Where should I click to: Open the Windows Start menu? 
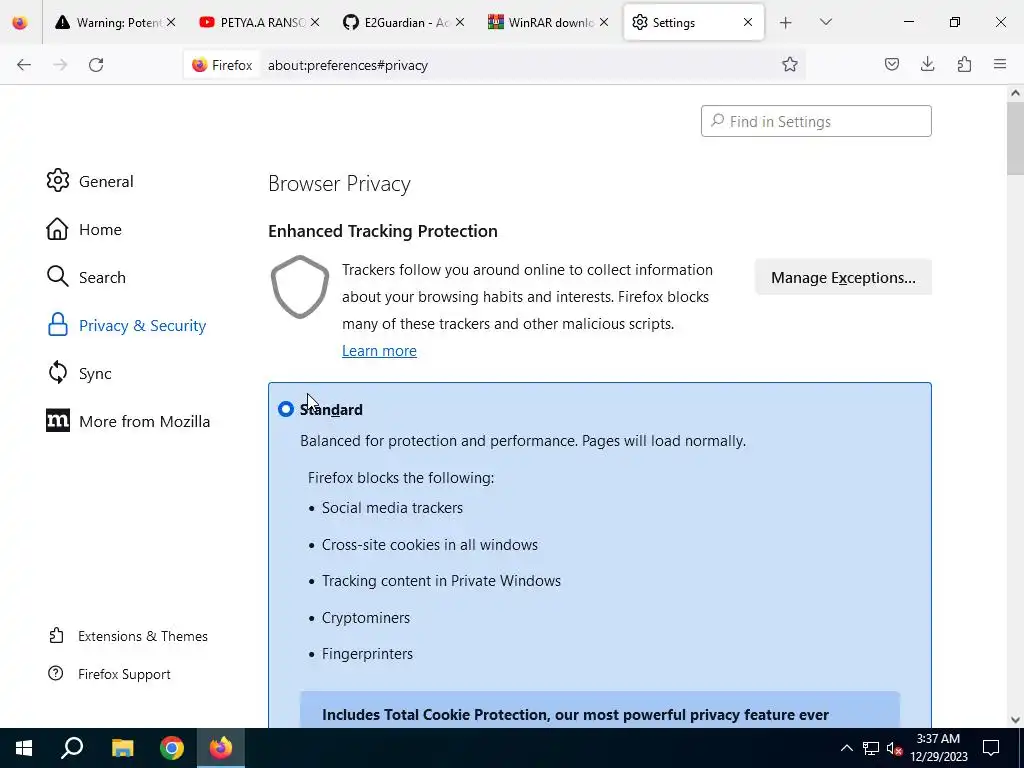(x=24, y=748)
